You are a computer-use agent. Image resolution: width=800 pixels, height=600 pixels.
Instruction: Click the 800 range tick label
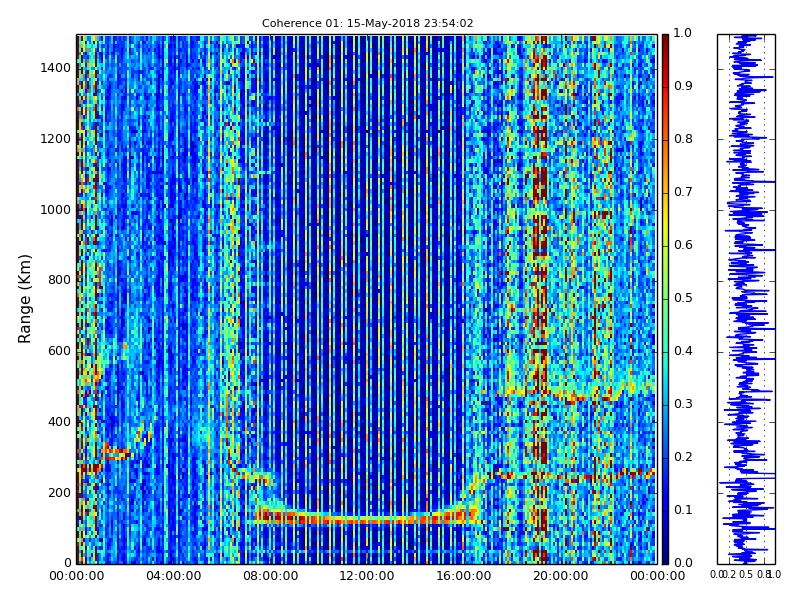(59, 280)
